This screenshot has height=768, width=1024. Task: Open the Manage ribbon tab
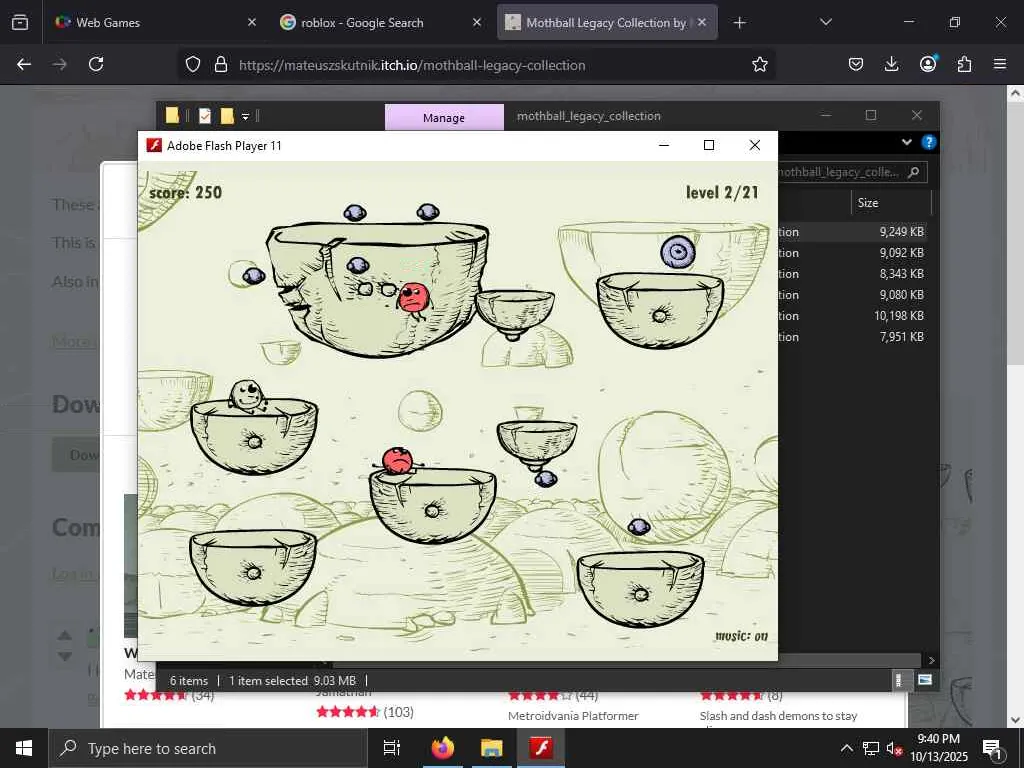pos(444,118)
